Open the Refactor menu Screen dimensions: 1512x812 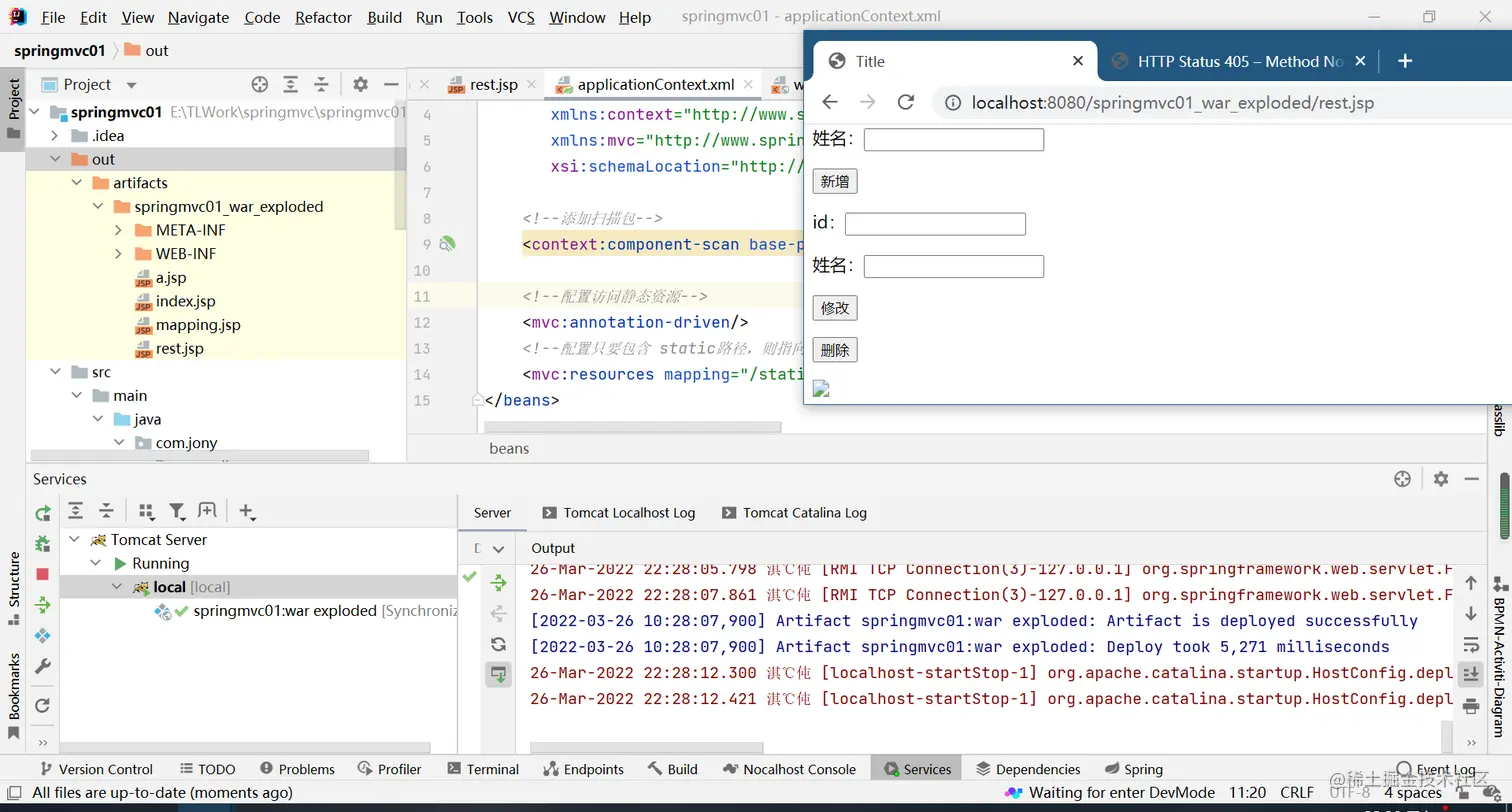[x=323, y=17]
